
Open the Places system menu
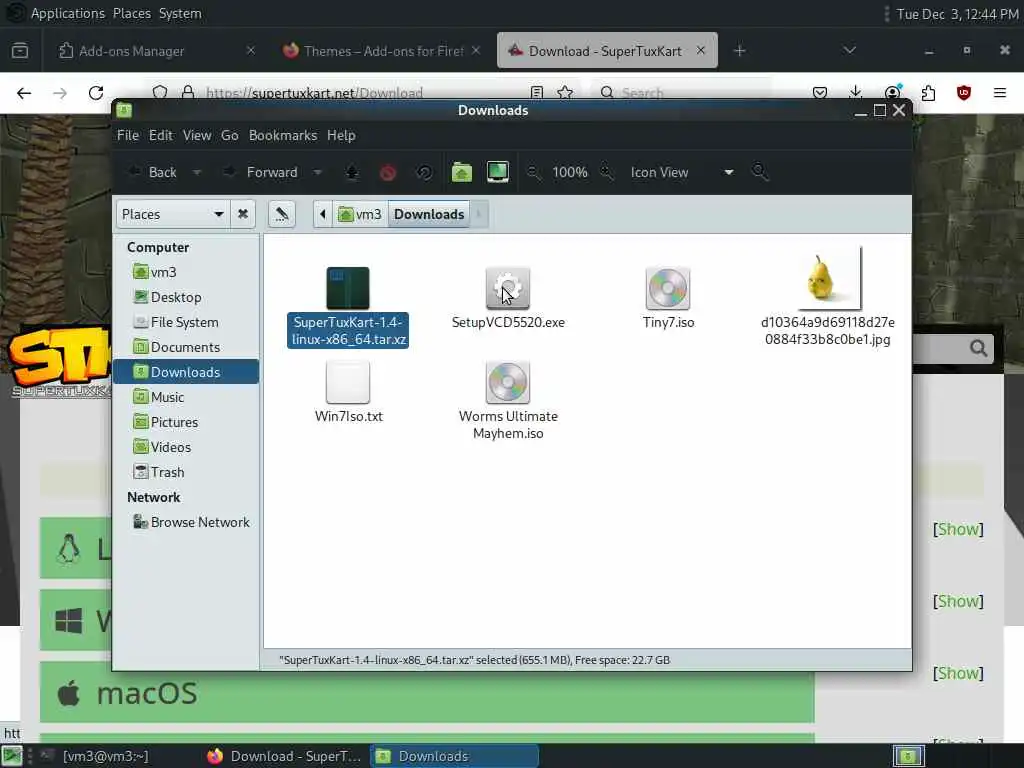pos(131,13)
